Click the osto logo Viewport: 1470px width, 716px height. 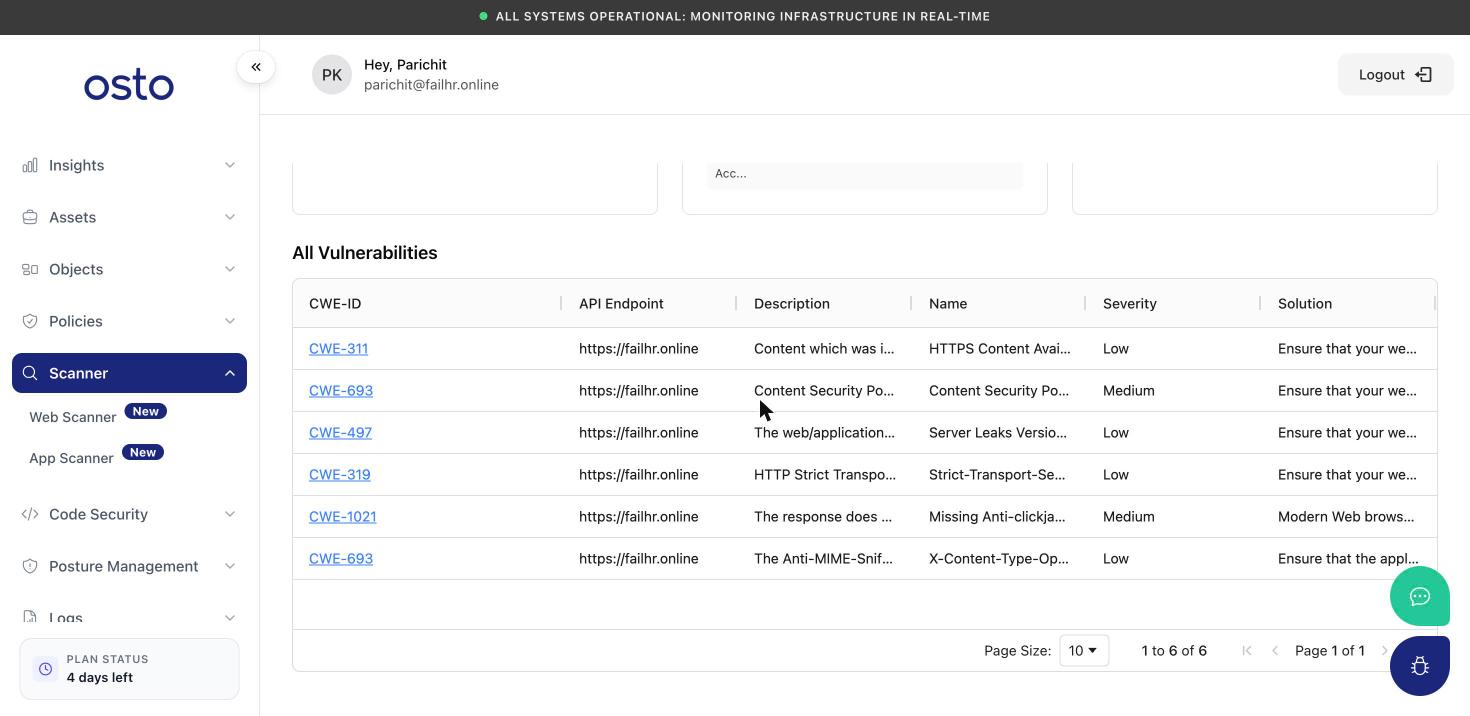click(129, 86)
